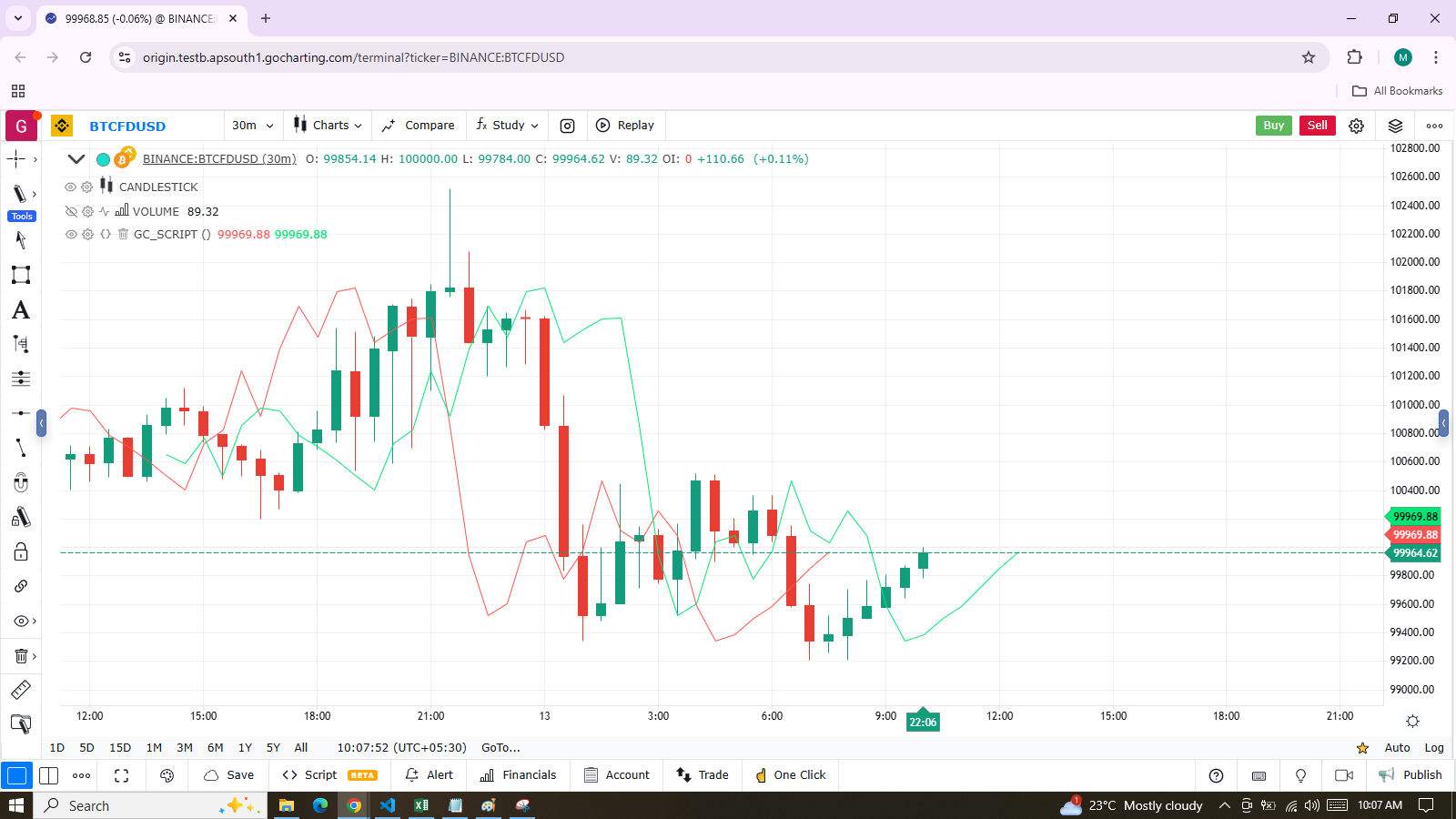Click the red Sell button
Image resolution: width=1456 pixels, height=819 pixels.
point(1317,126)
